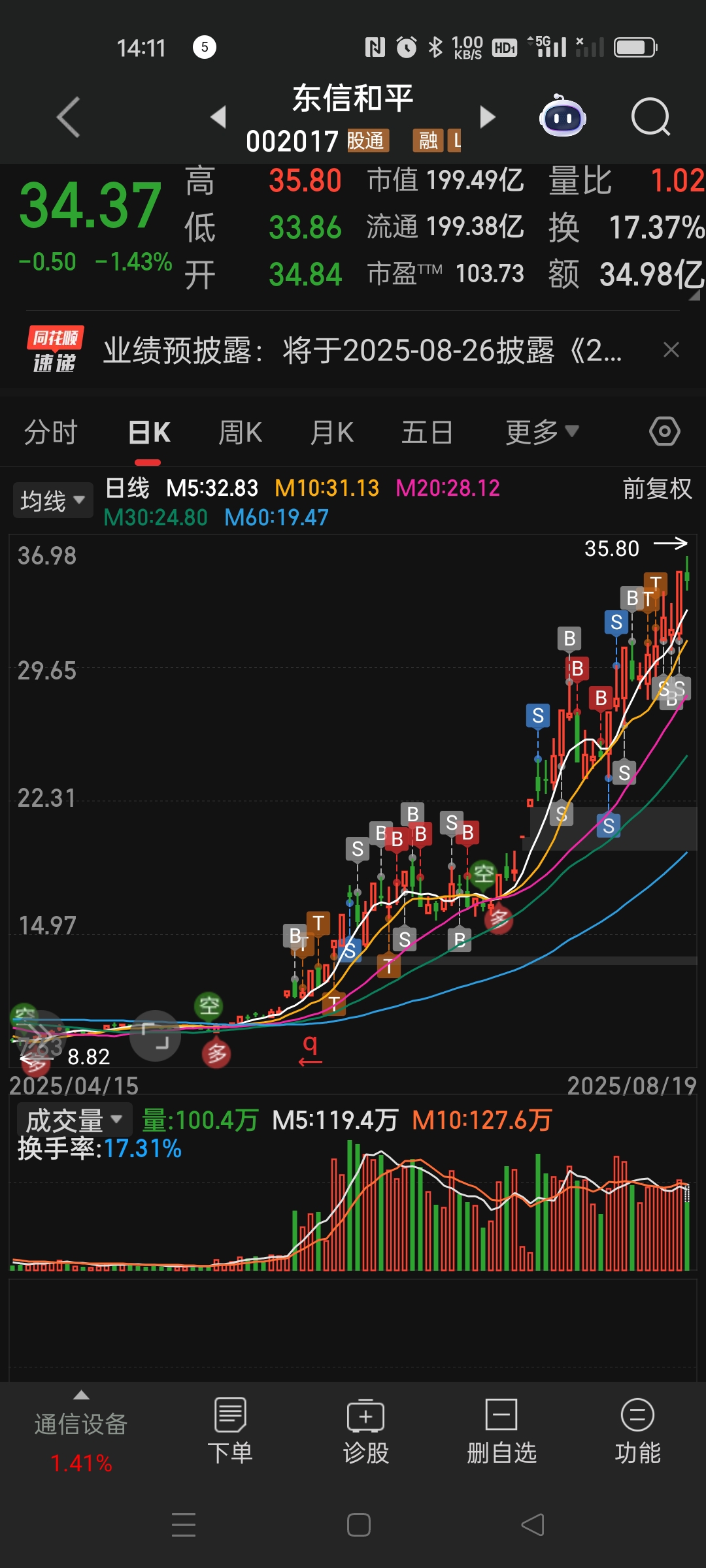Close the 同花顺速递 news banner
The image size is (706, 1568).
pos(671,350)
